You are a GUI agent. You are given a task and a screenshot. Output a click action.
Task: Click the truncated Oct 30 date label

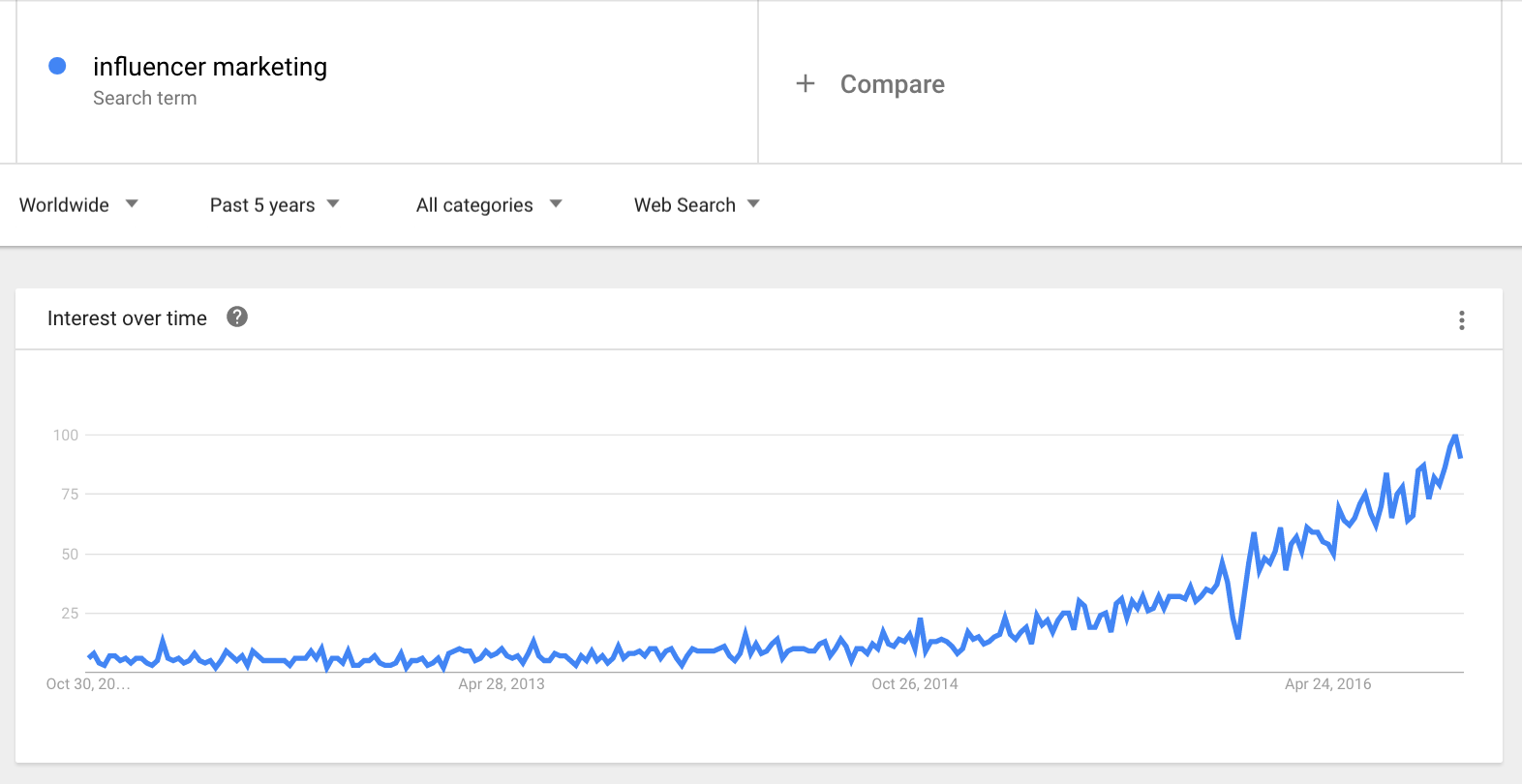click(x=87, y=684)
